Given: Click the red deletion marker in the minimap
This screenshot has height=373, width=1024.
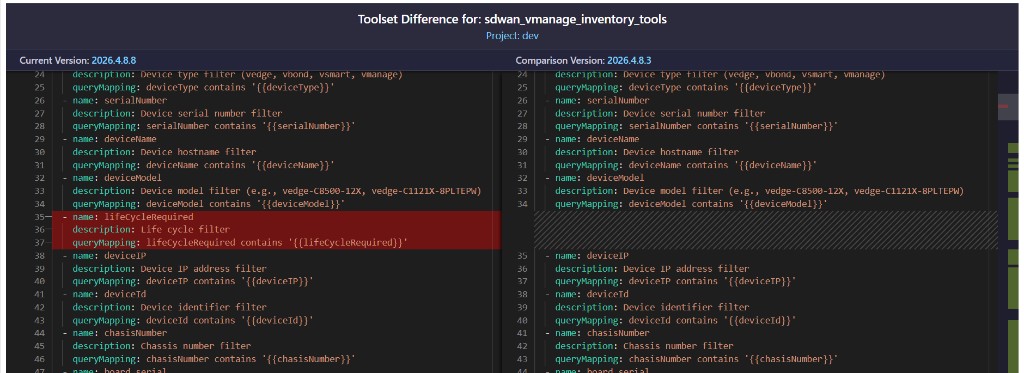Looking at the screenshot, I should [1004, 105].
